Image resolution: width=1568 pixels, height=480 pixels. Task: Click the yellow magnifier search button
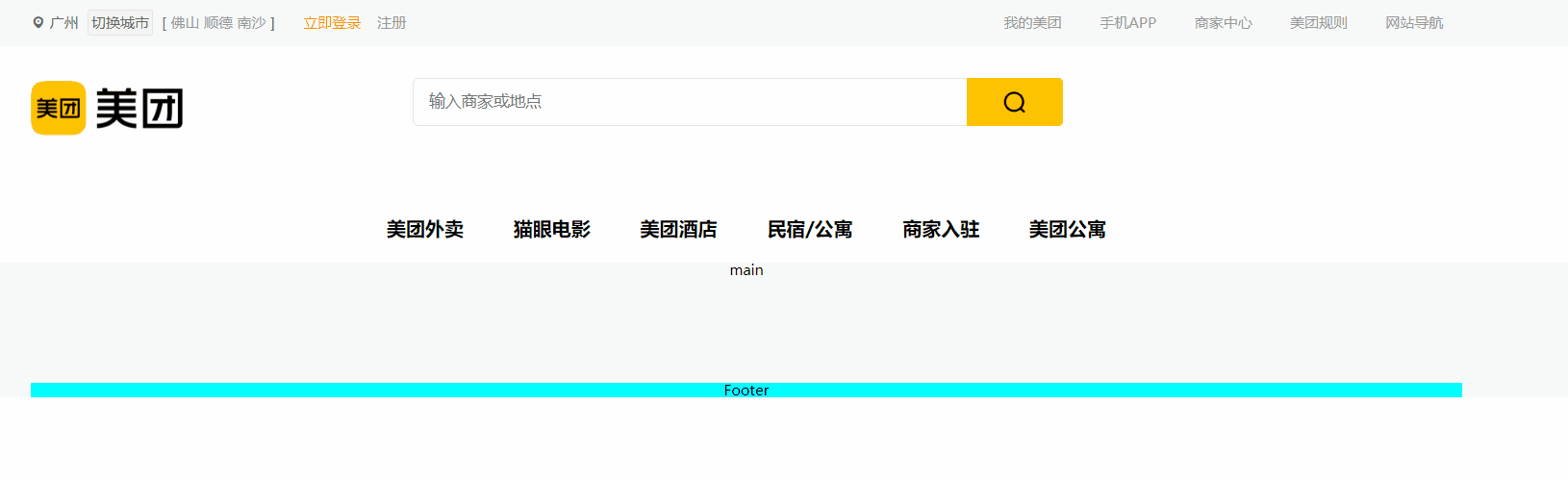(x=1015, y=102)
